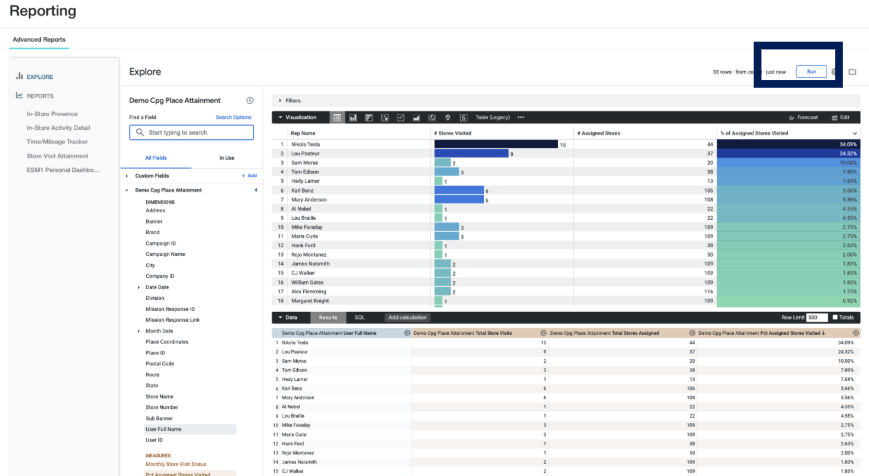Collapse the Visualization panel

280,117
